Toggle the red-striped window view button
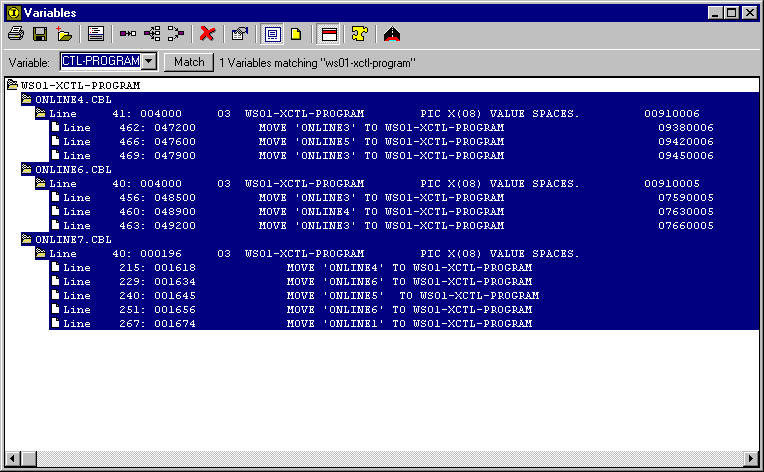This screenshot has height=472, width=764. pos(327,33)
